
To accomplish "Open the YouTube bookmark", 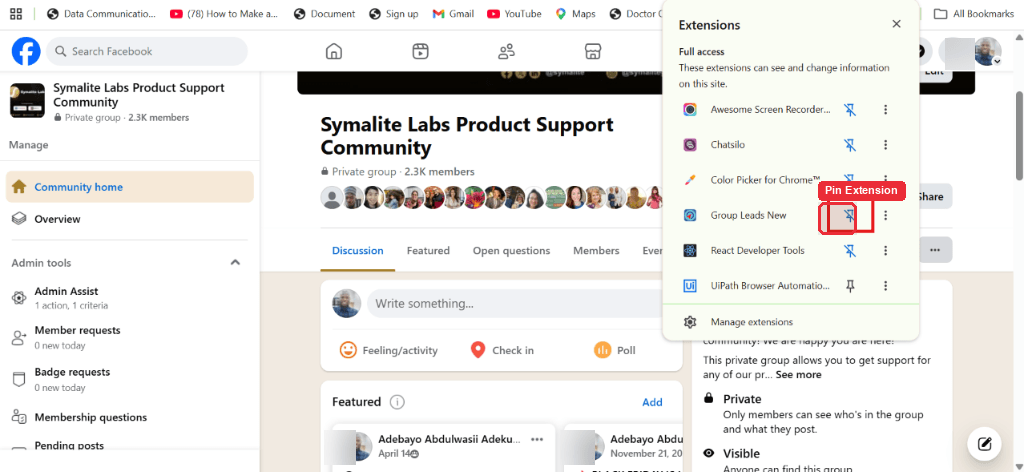I will click(x=515, y=14).
